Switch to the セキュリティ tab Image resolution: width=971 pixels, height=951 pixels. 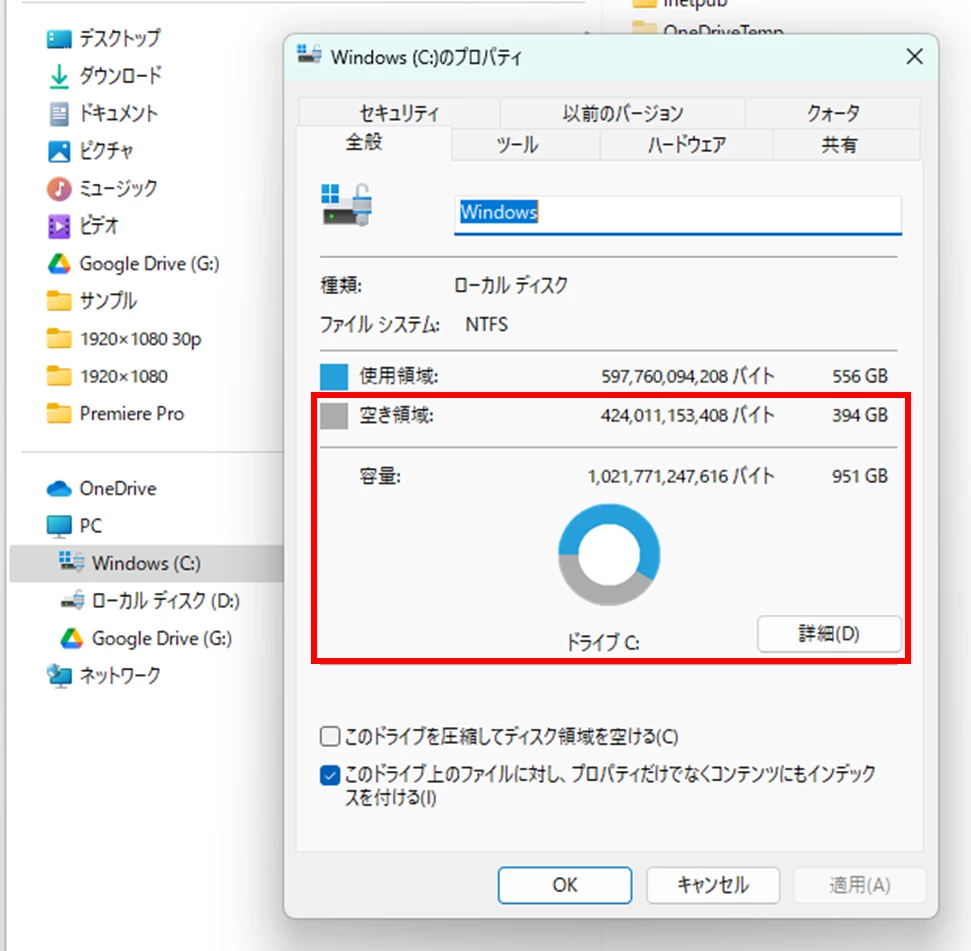pos(399,113)
